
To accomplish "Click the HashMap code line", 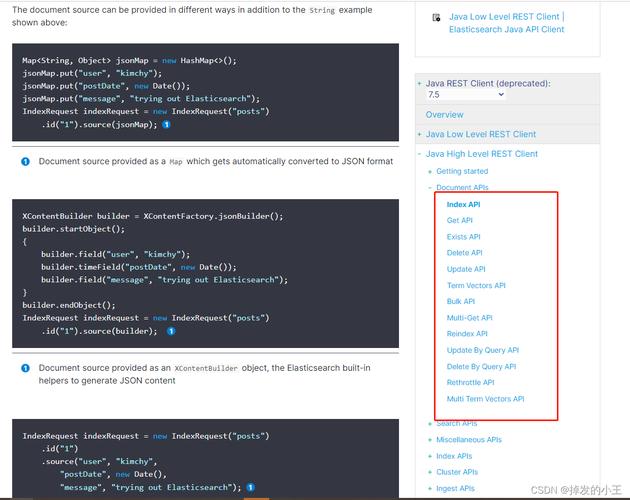I will (129, 60).
